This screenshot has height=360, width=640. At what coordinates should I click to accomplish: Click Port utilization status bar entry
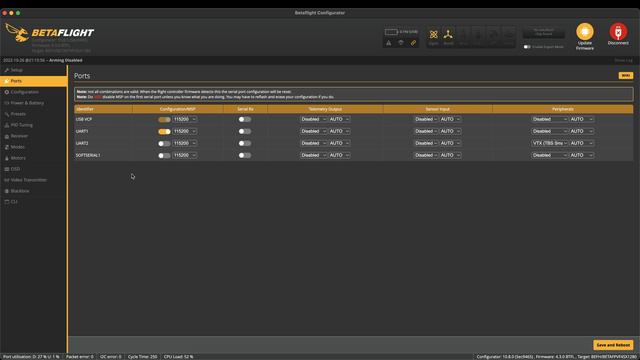pos(31,357)
